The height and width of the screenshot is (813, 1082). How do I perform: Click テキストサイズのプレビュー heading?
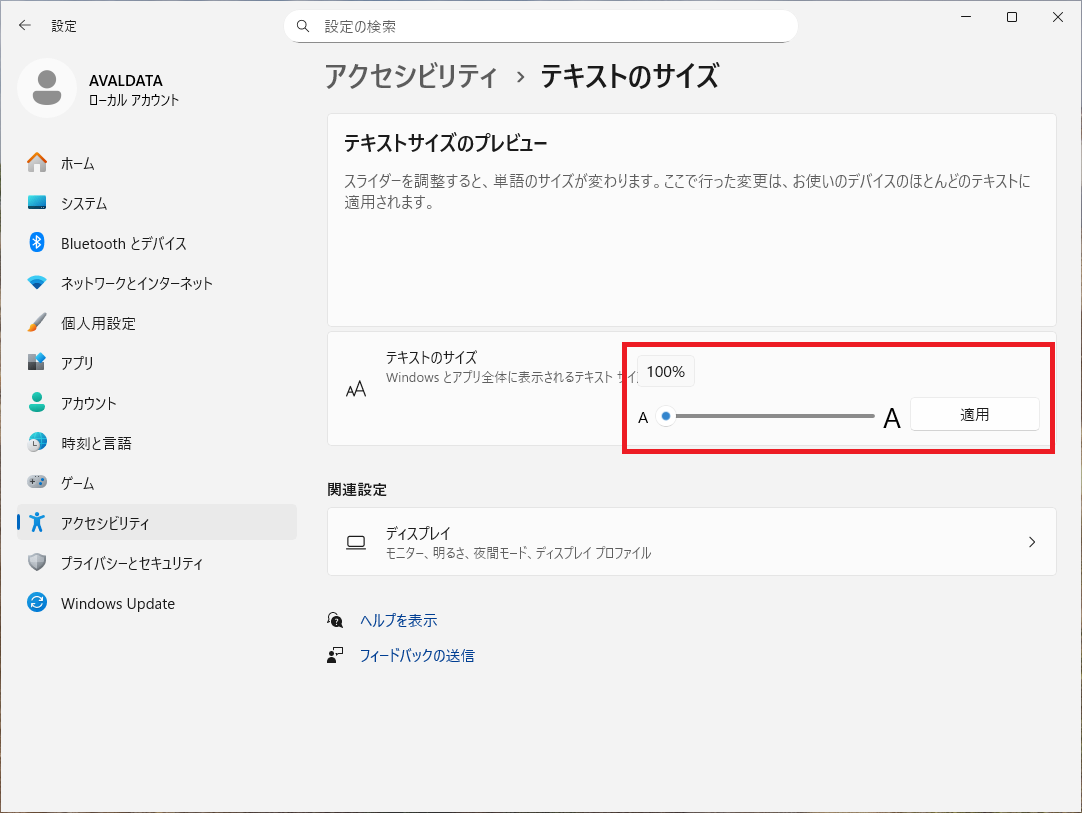coord(446,144)
